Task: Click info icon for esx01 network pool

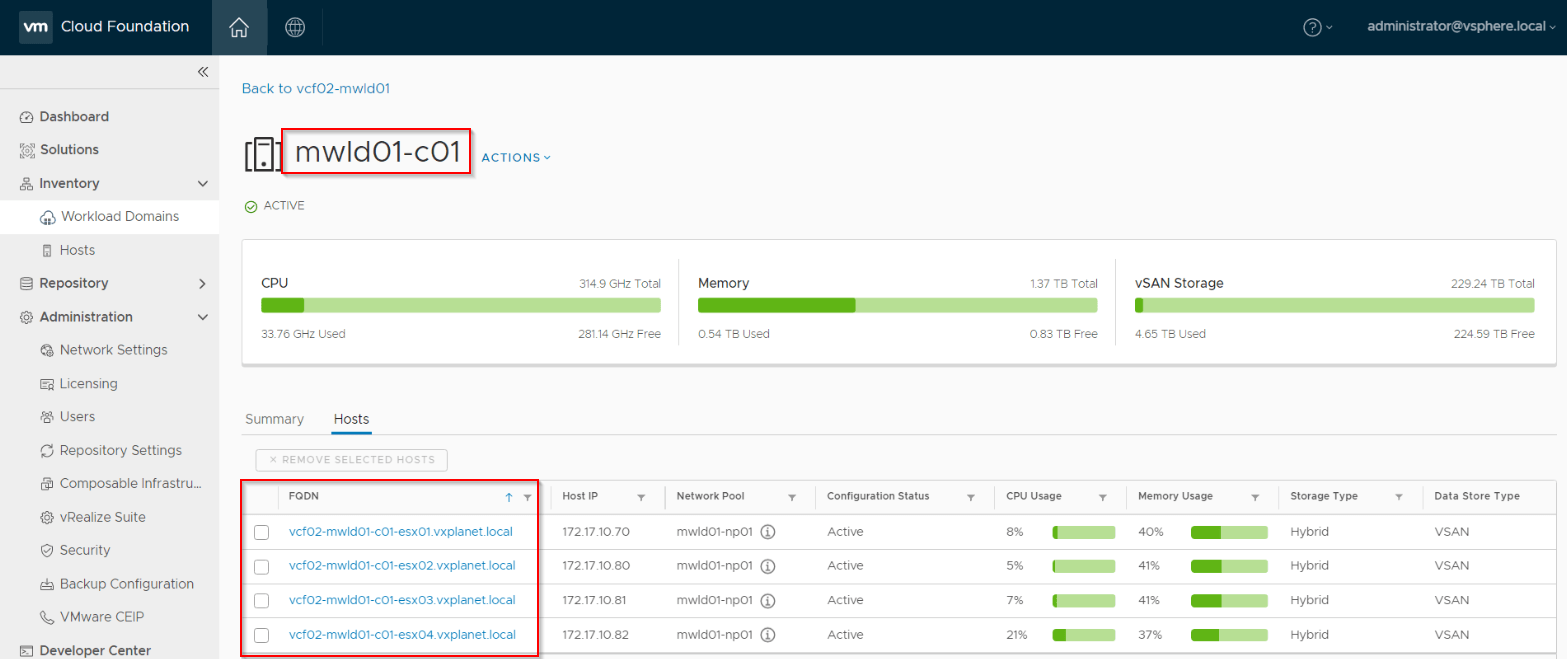Action: [768, 532]
